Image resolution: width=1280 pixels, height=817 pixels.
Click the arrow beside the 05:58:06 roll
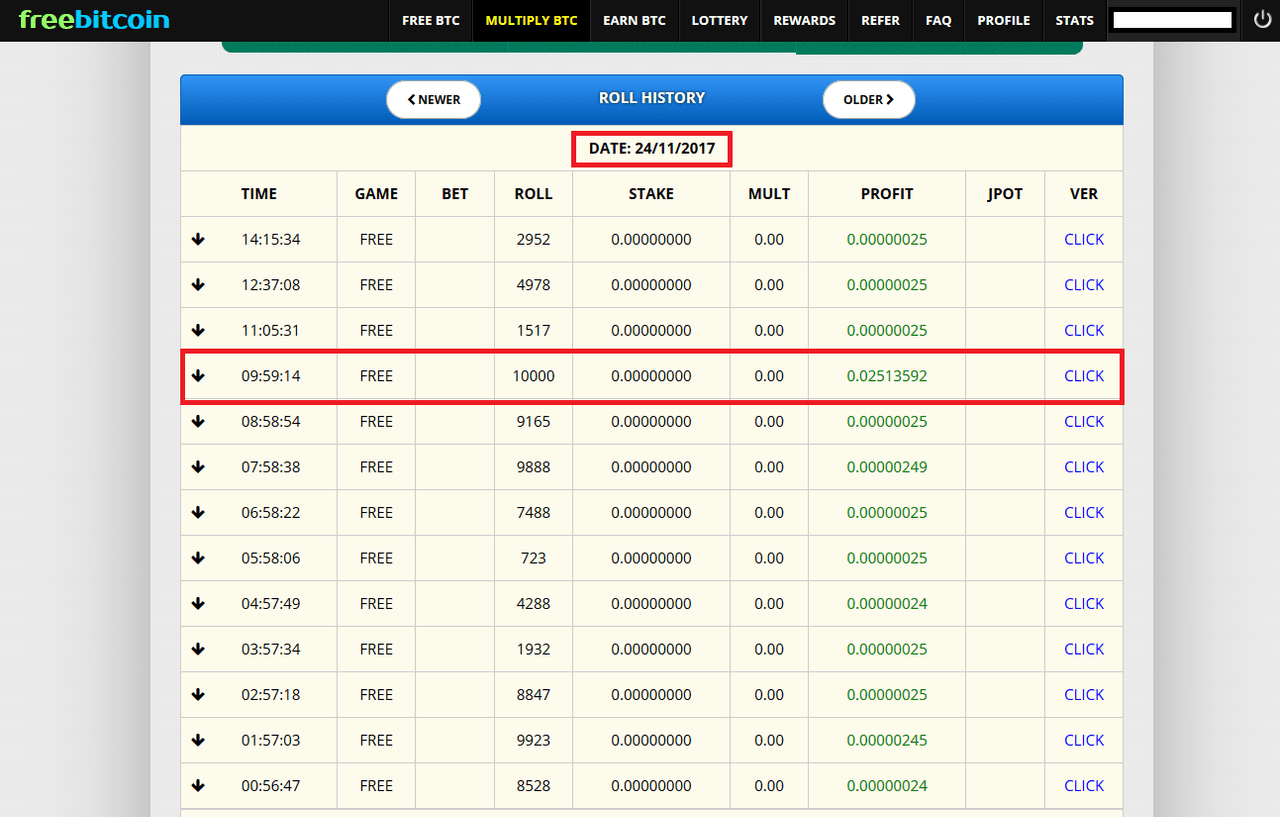(198, 558)
